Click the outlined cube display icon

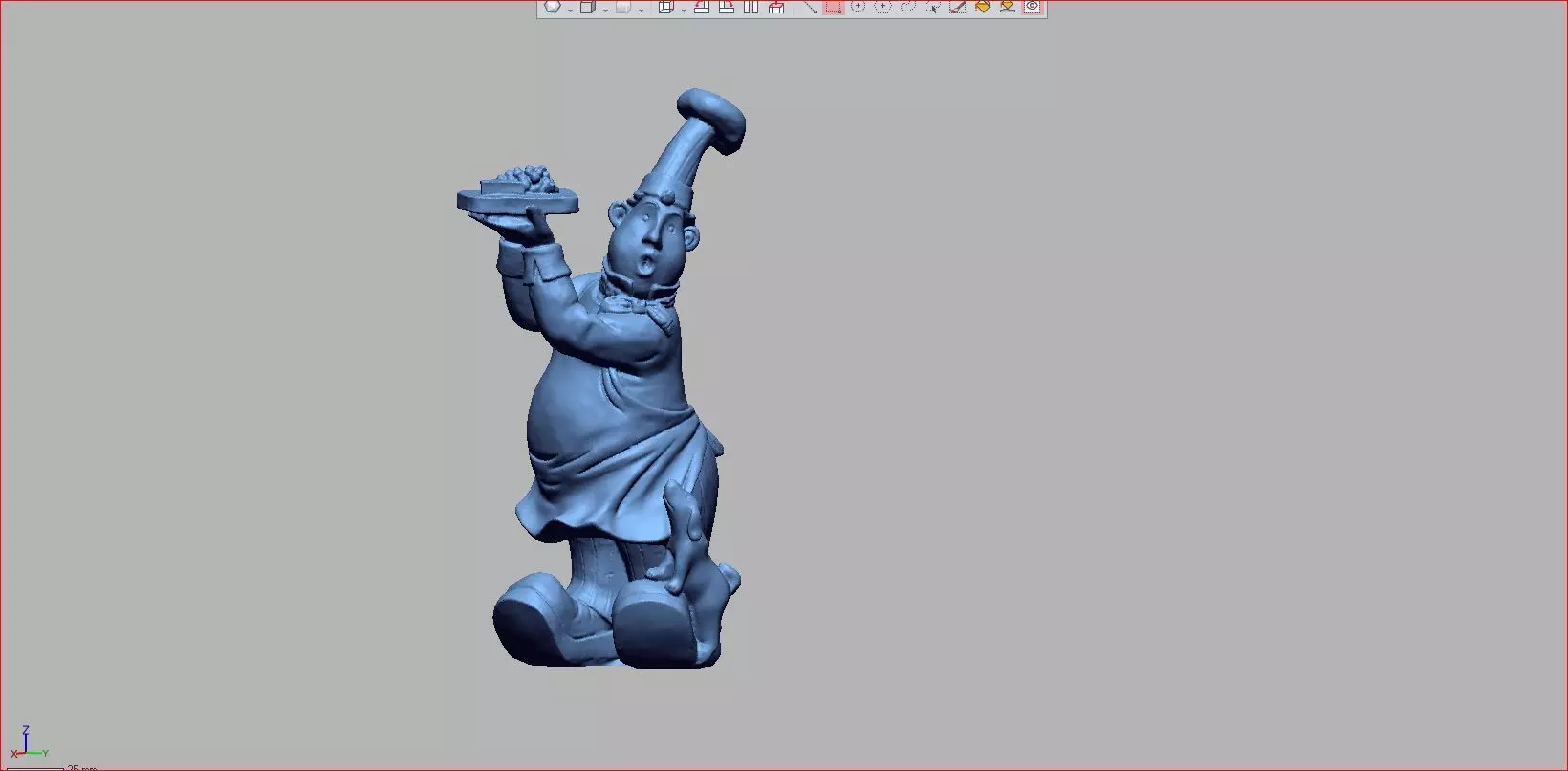click(x=588, y=7)
